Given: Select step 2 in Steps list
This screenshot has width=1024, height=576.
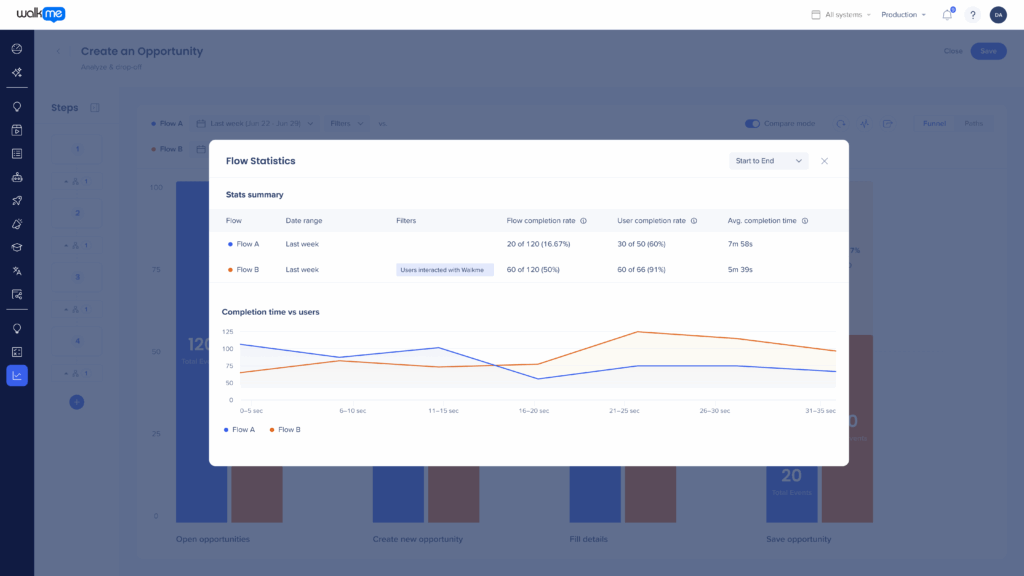Looking at the screenshot, I should (77, 213).
